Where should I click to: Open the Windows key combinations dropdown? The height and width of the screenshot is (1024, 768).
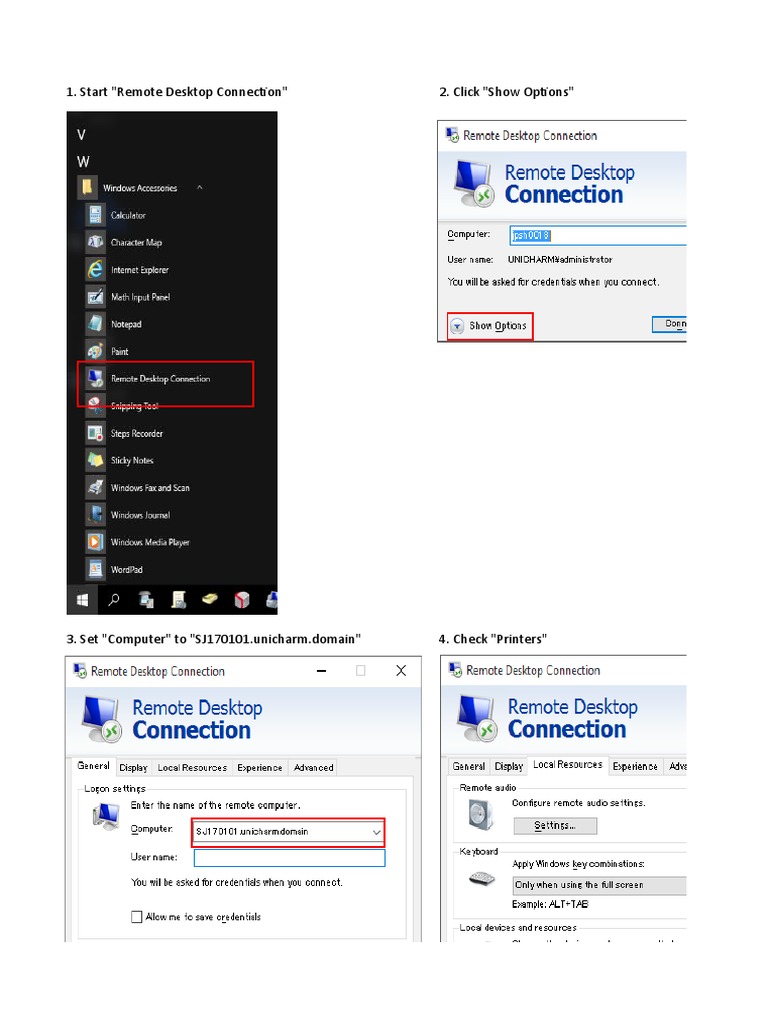[x=600, y=885]
